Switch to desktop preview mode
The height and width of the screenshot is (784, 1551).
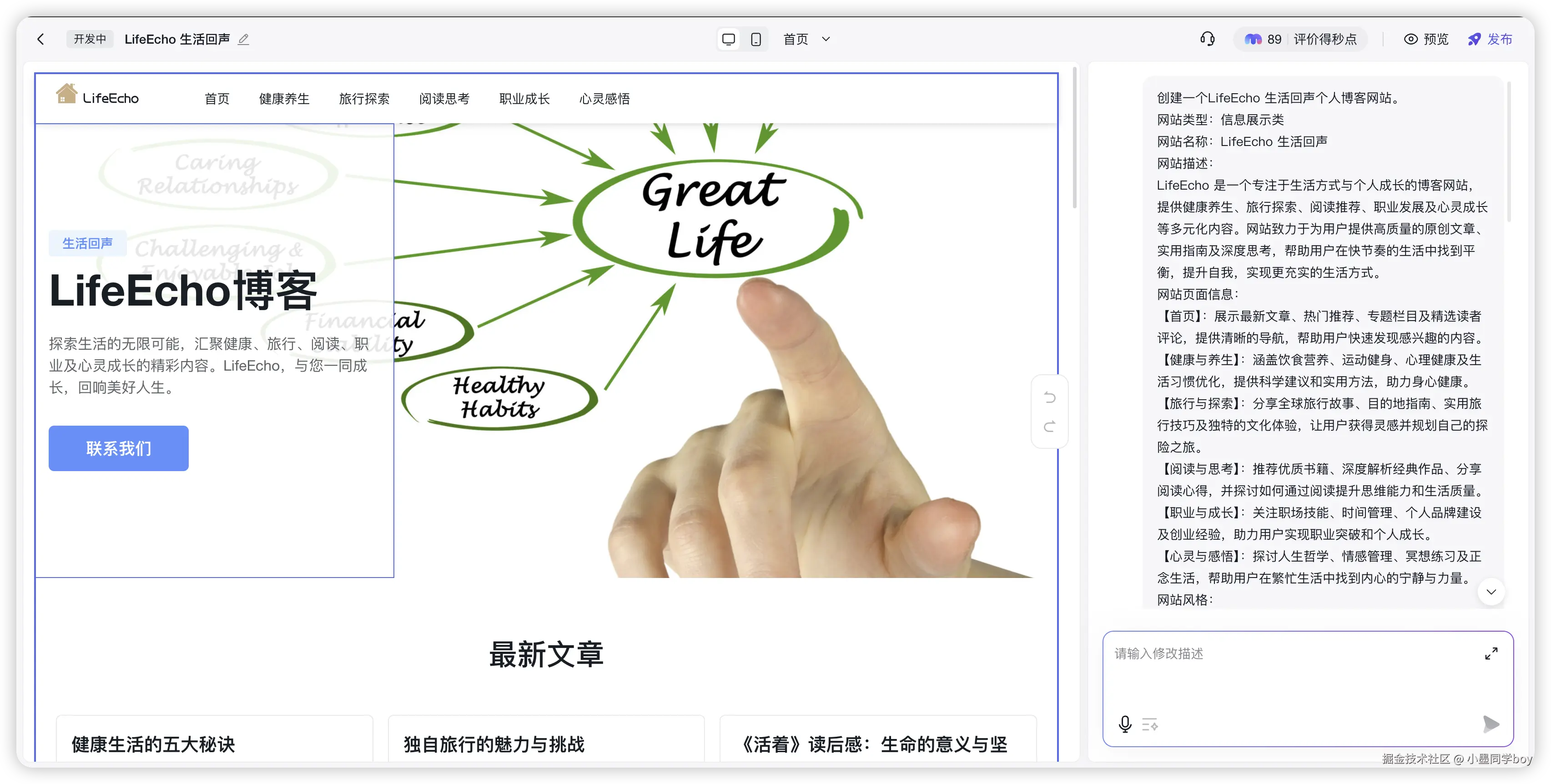(729, 39)
